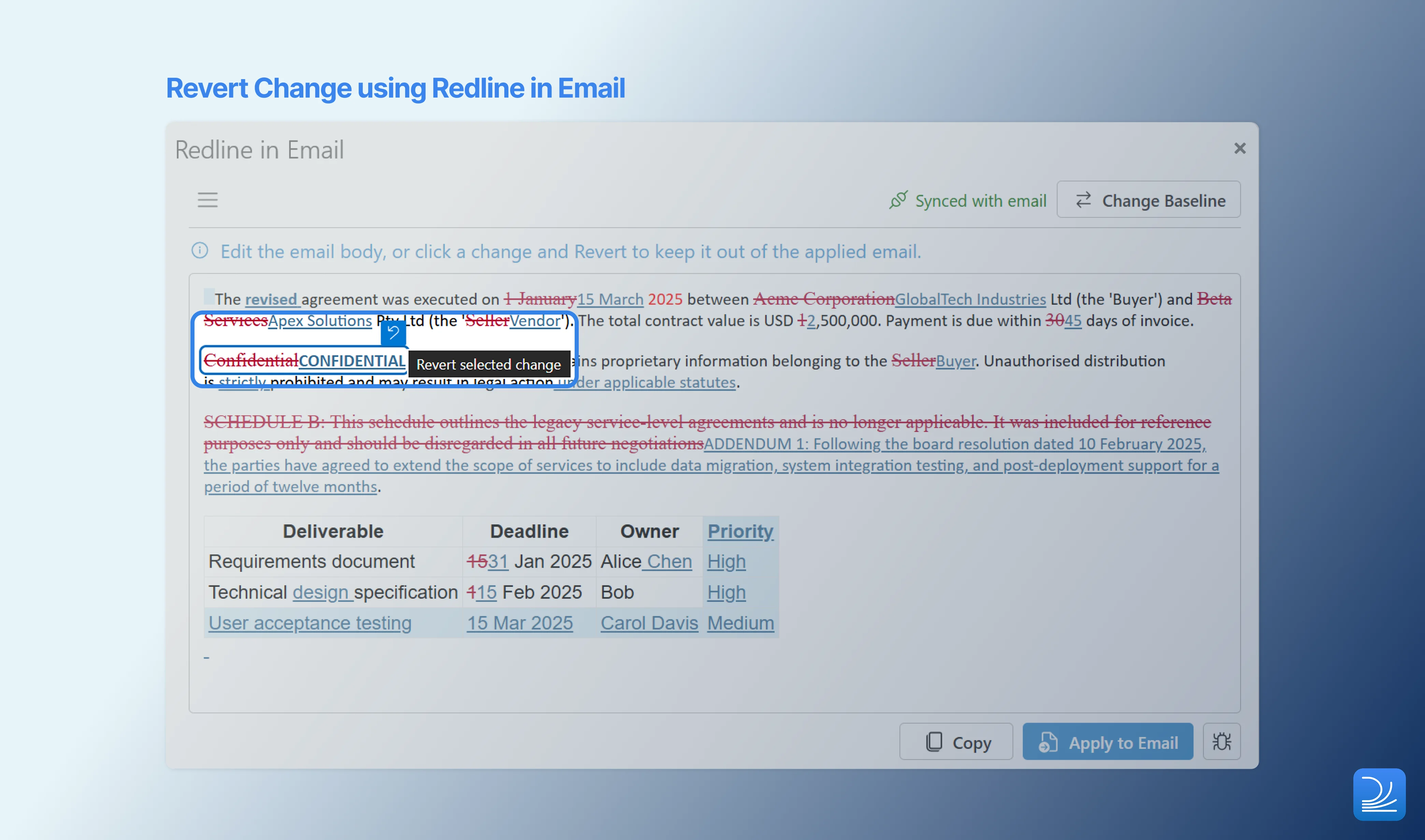This screenshot has width=1425, height=840.
Task: Click the '45' days insertion
Action: point(1072,320)
